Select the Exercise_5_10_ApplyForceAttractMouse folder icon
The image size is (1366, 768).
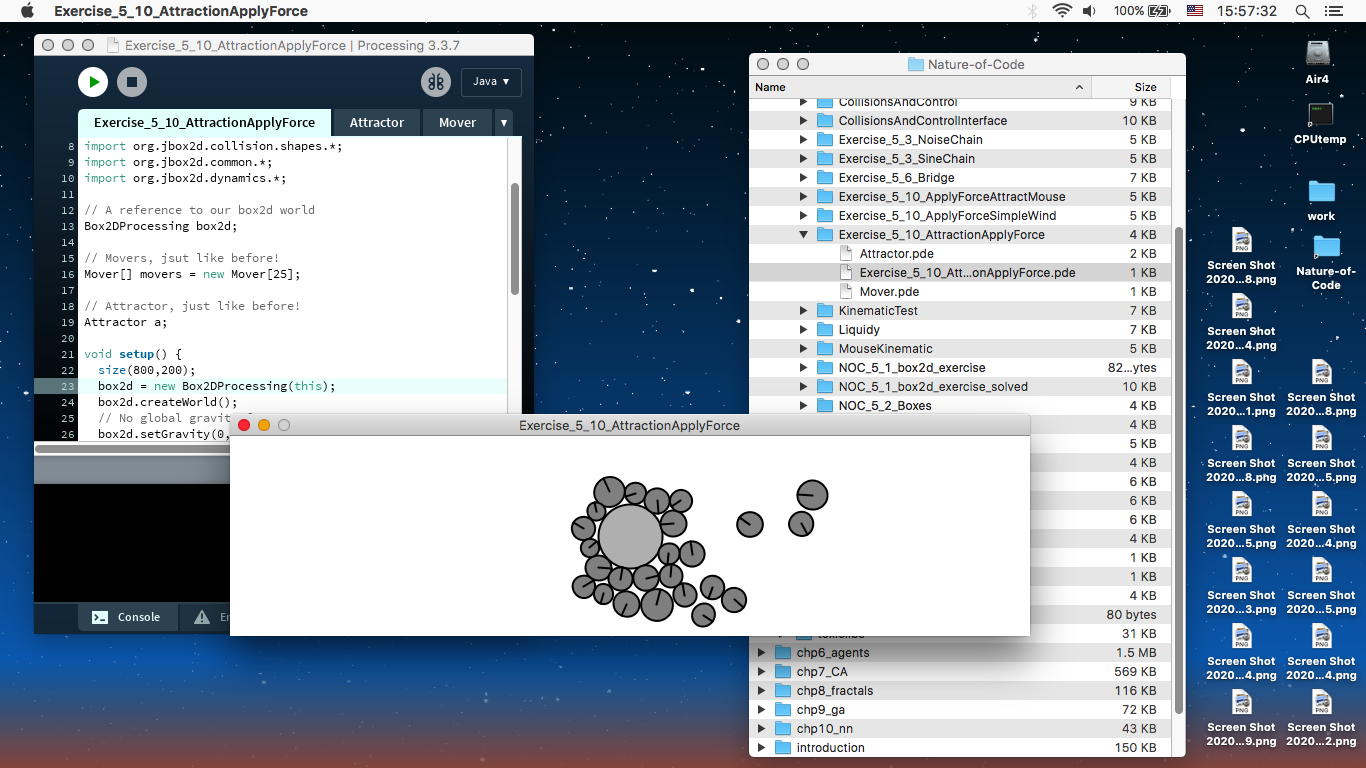[825, 197]
